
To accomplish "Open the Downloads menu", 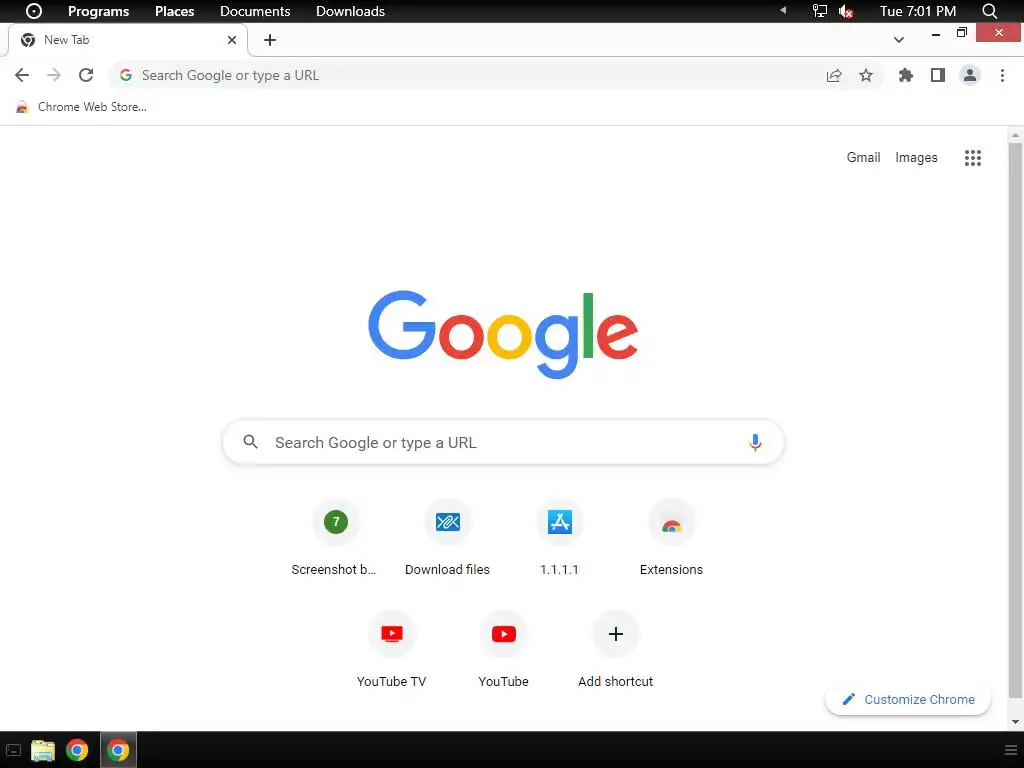I will click(x=351, y=11).
